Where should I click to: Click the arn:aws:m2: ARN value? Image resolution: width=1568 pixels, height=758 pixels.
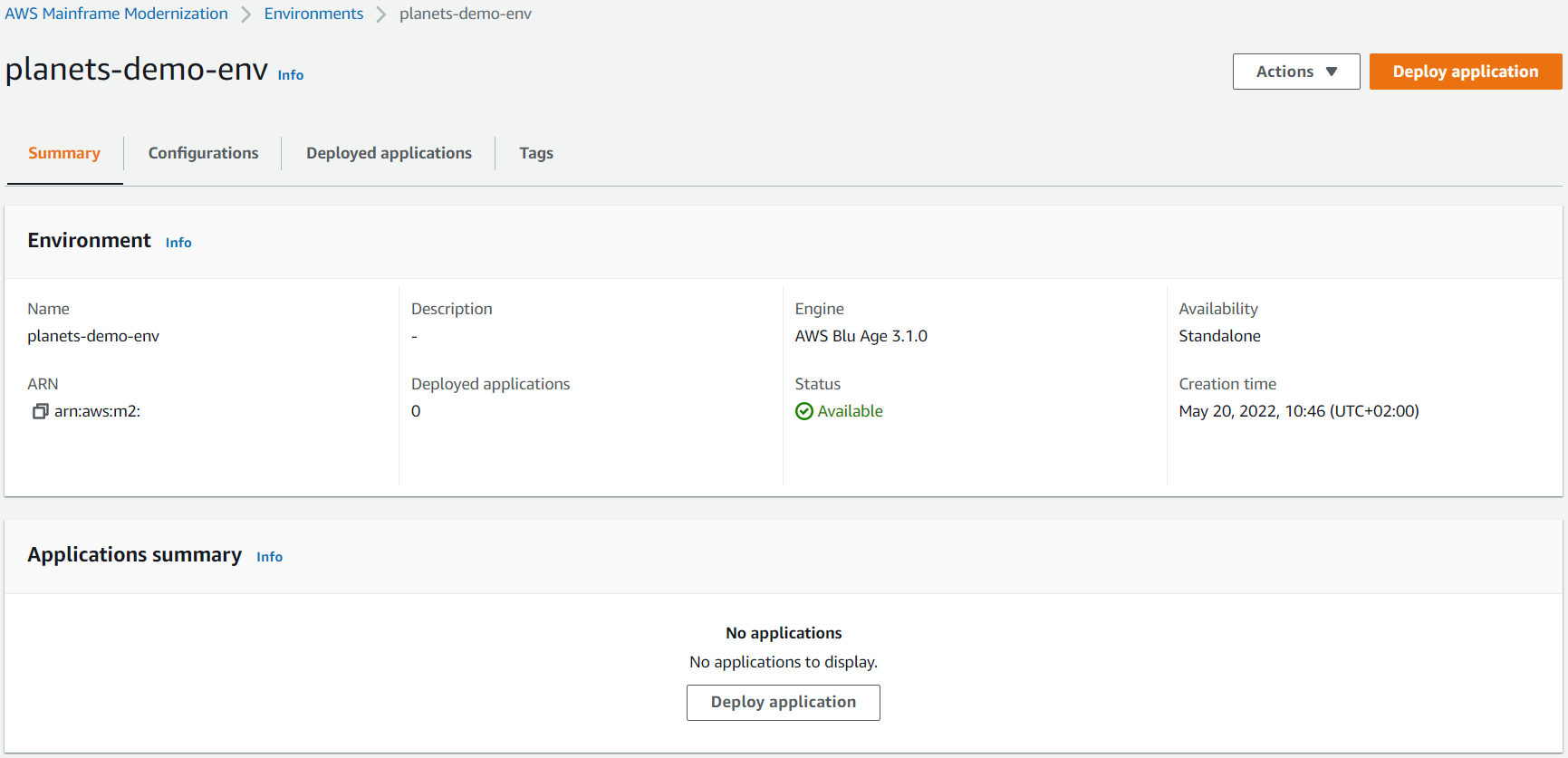[97, 411]
